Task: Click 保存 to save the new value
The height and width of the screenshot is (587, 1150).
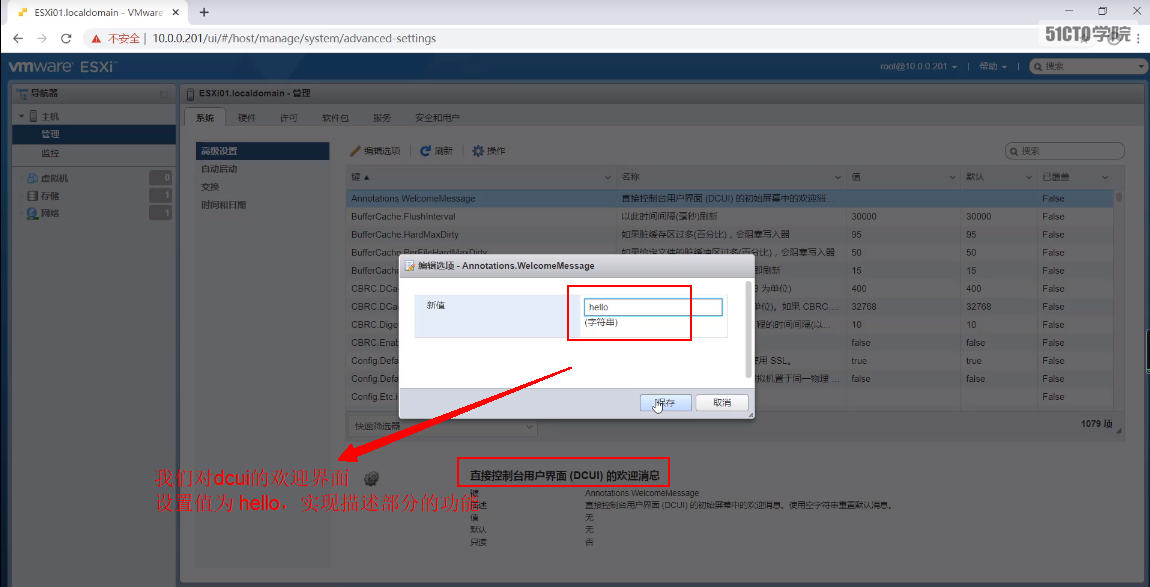Action: point(666,403)
